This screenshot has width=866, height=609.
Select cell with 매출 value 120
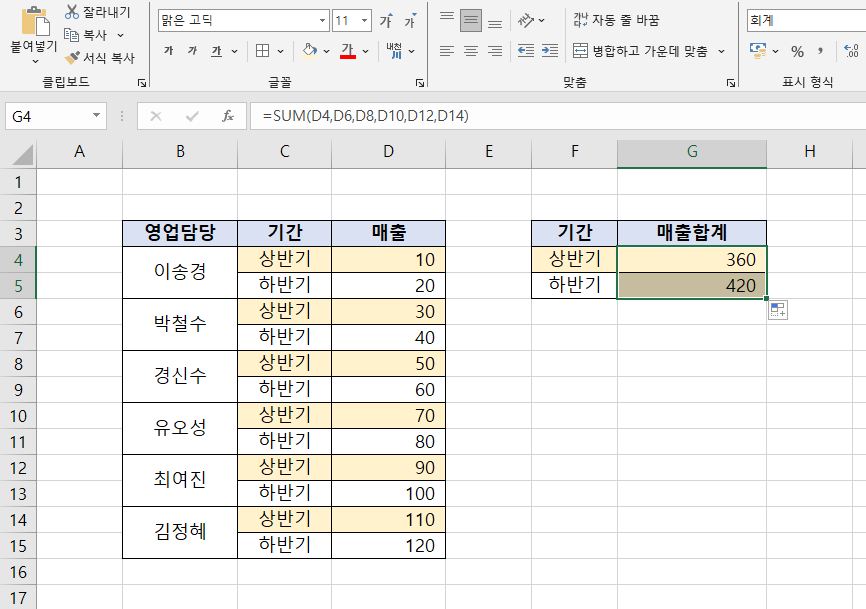(x=388, y=546)
